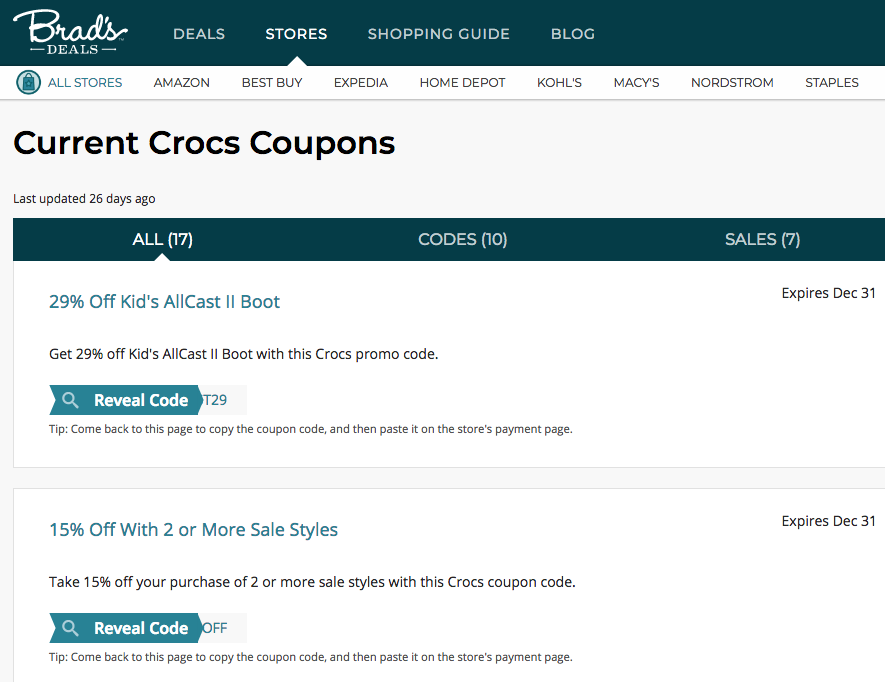Reveal code for the 15% off sale styles coupon
Image resolution: width=885 pixels, height=682 pixels.
tap(140, 628)
